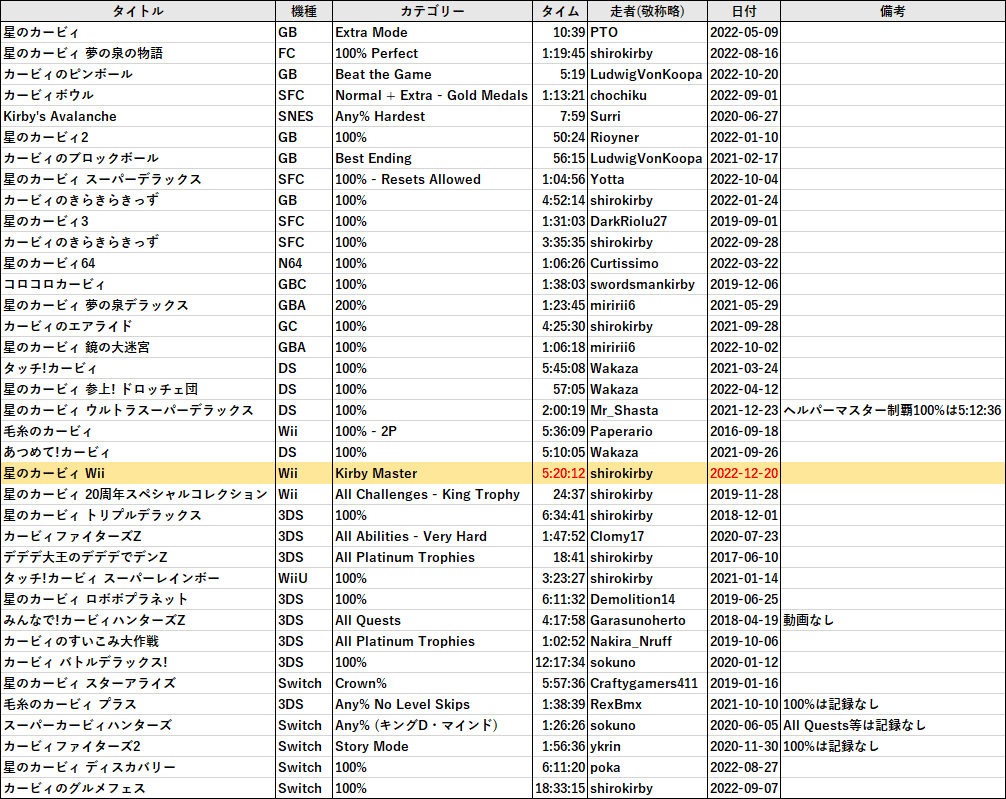The width and height of the screenshot is (1006, 799).
Task: Click the GC platform cell
Action: coord(304,326)
